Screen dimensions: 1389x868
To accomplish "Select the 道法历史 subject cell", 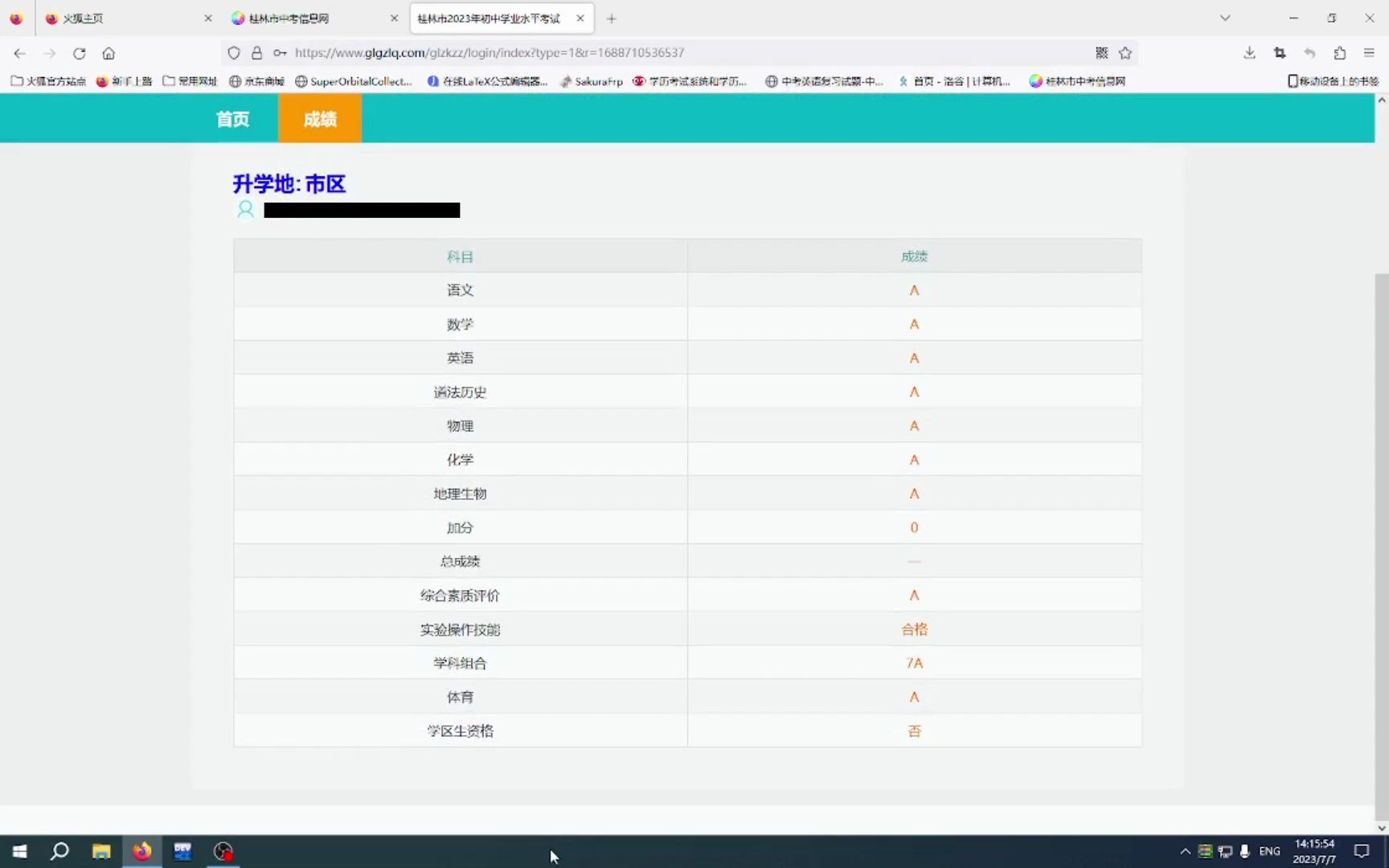I will pyautogui.click(x=460, y=392).
